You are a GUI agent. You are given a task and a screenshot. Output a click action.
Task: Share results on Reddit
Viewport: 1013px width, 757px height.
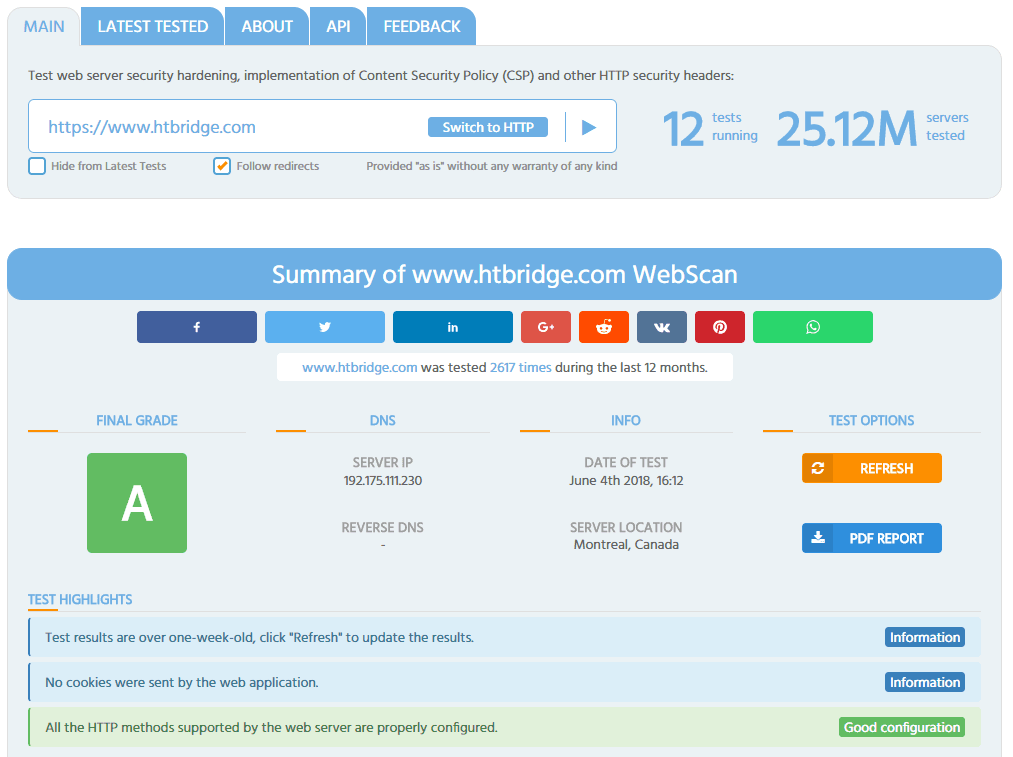(604, 327)
